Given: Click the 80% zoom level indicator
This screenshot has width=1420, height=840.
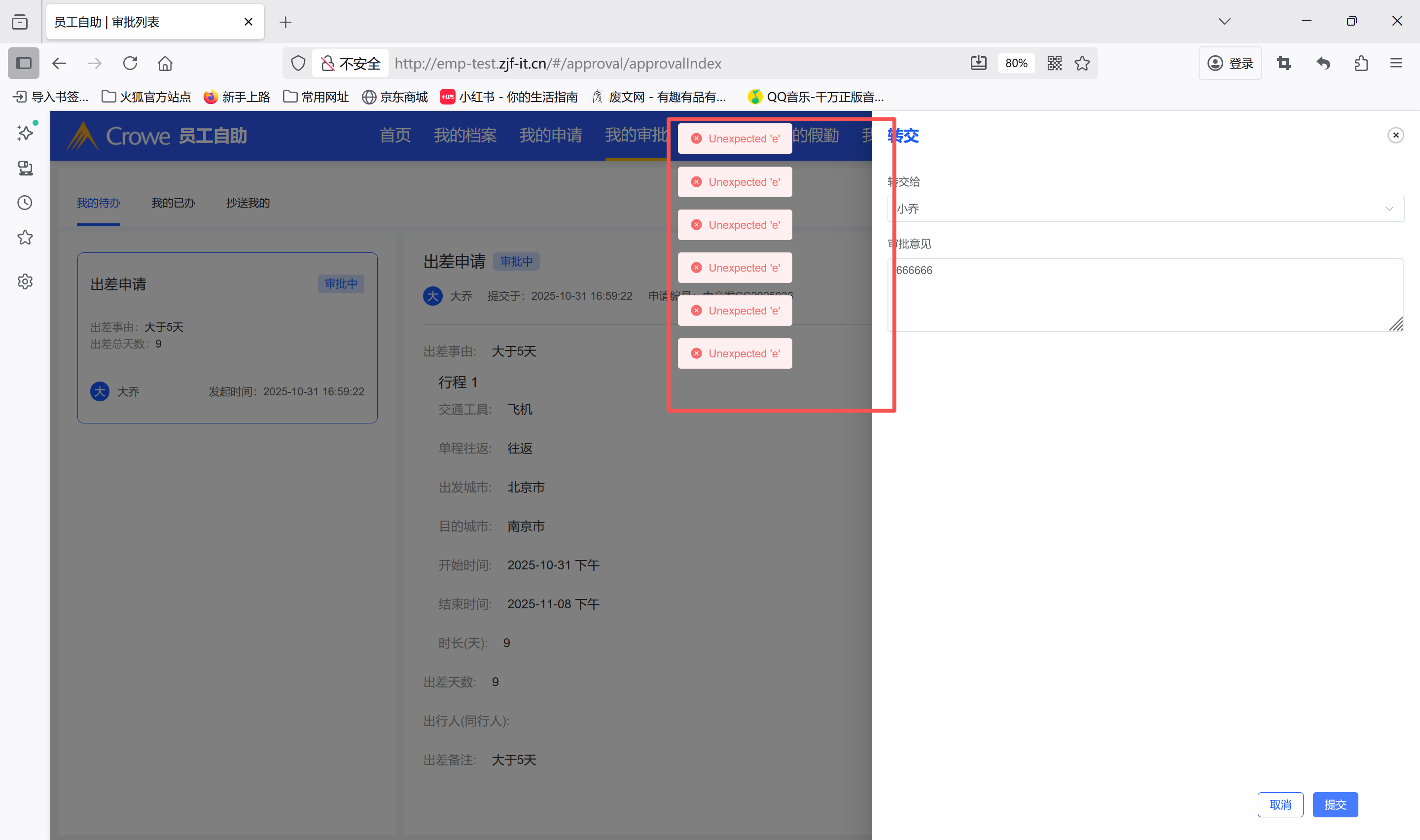Looking at the screenshot, I should pyautogui.click(x=1016, y=64).
